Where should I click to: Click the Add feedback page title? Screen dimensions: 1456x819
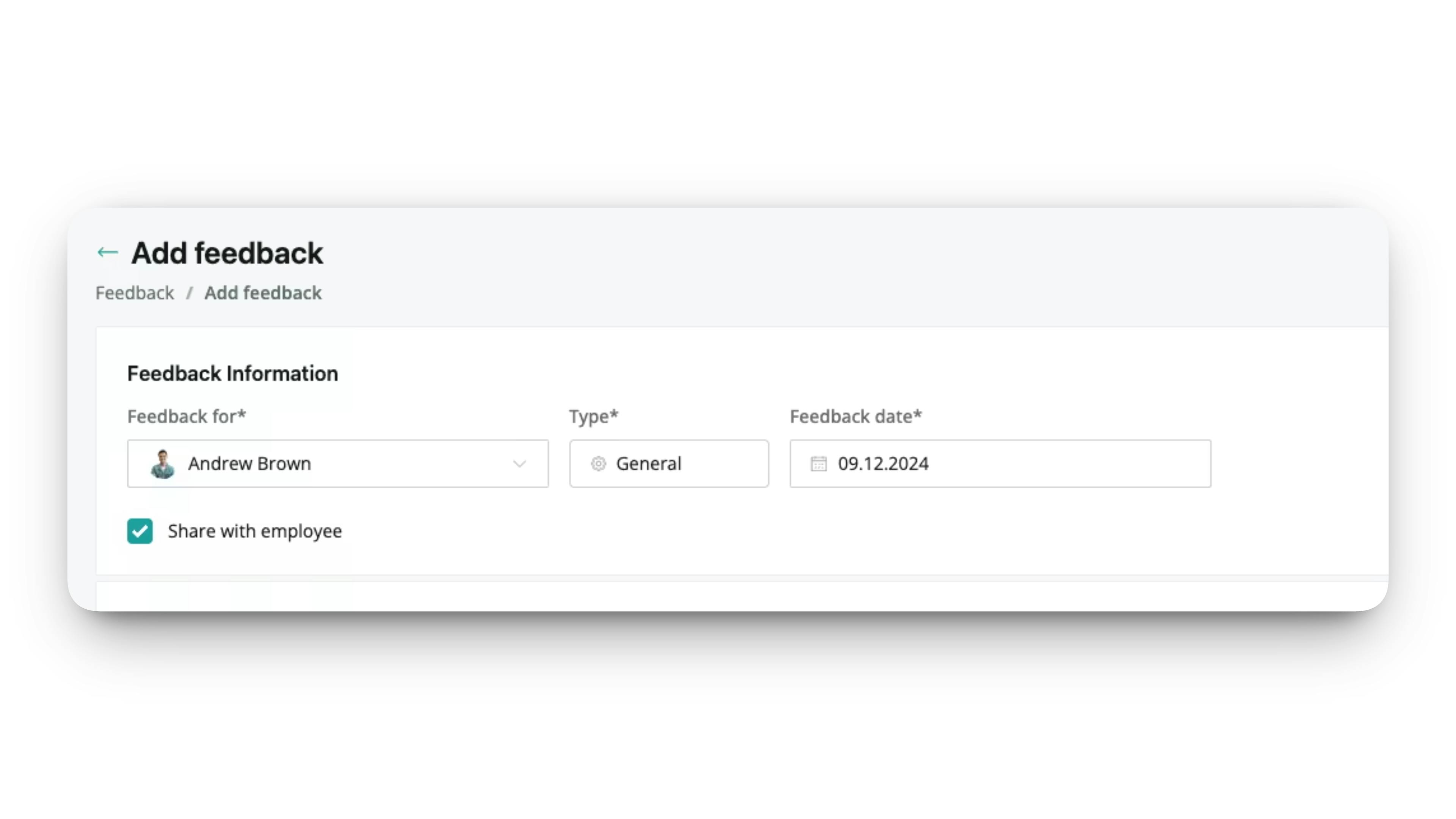tap(227, 253)
